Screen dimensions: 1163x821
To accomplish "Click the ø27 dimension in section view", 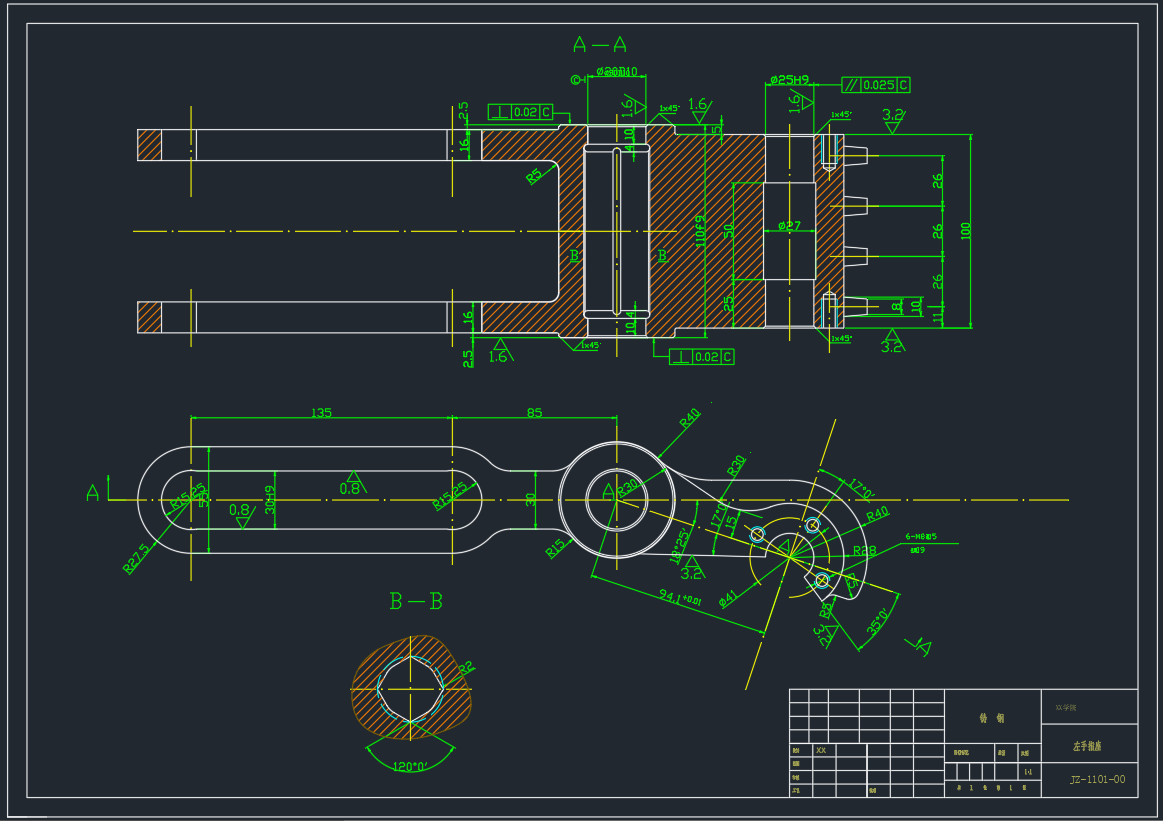I will (x=789, y=227).
